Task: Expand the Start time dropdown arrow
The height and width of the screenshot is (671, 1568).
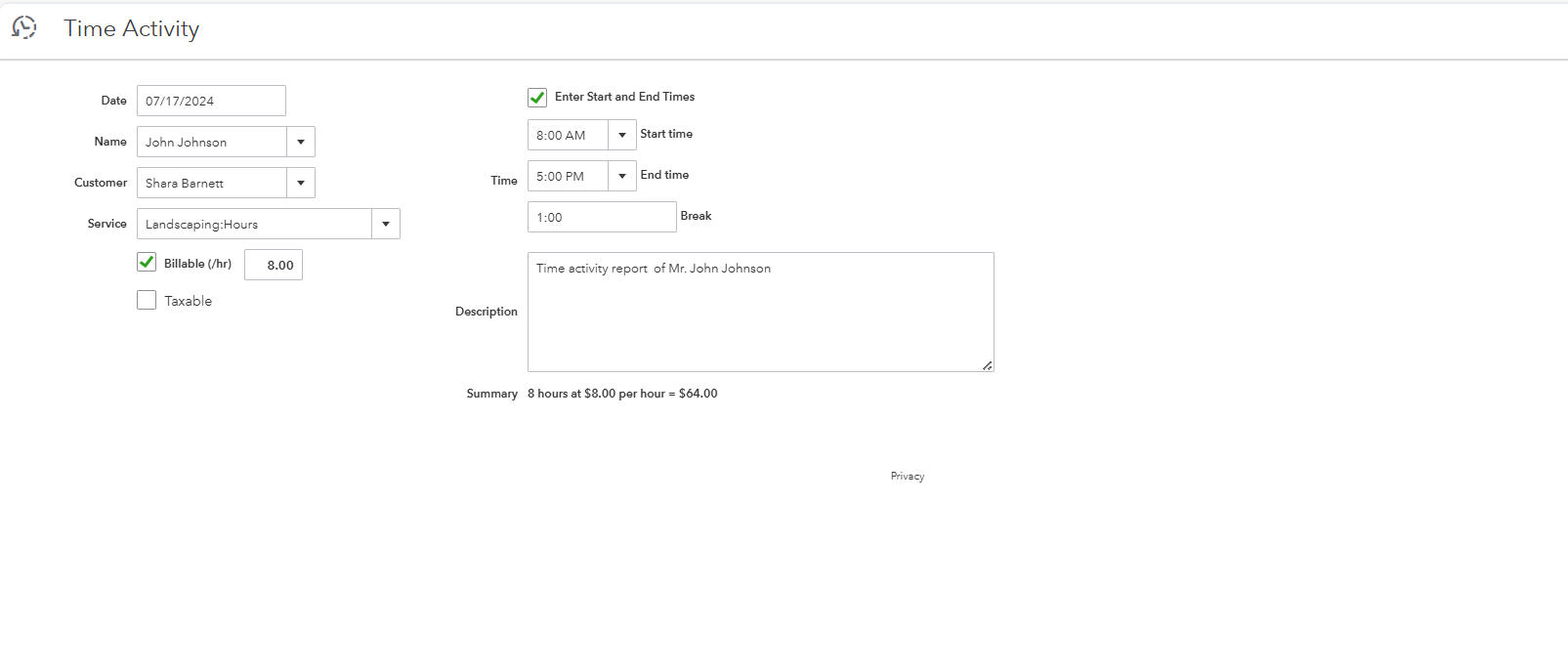Action: coord(622,136)
